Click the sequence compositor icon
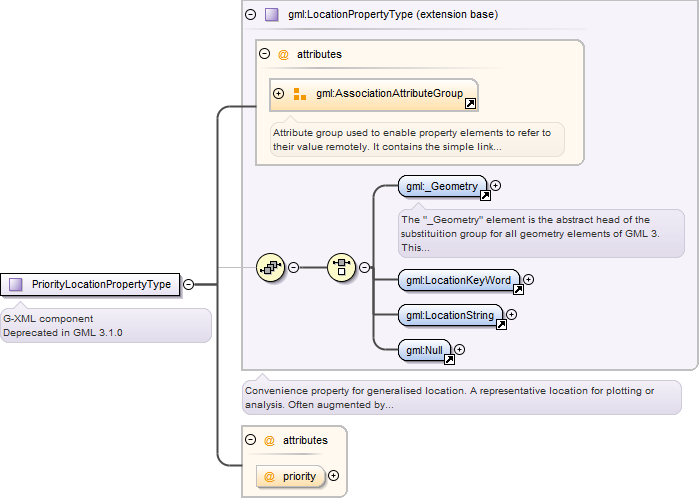 (x=271, y=267)
